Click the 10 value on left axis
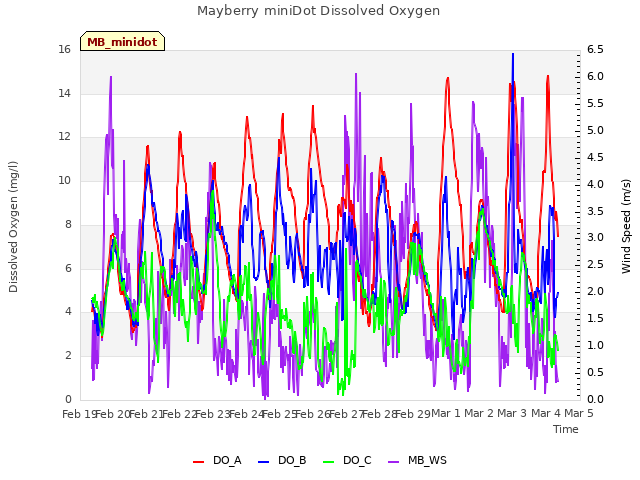 [64, 180]
